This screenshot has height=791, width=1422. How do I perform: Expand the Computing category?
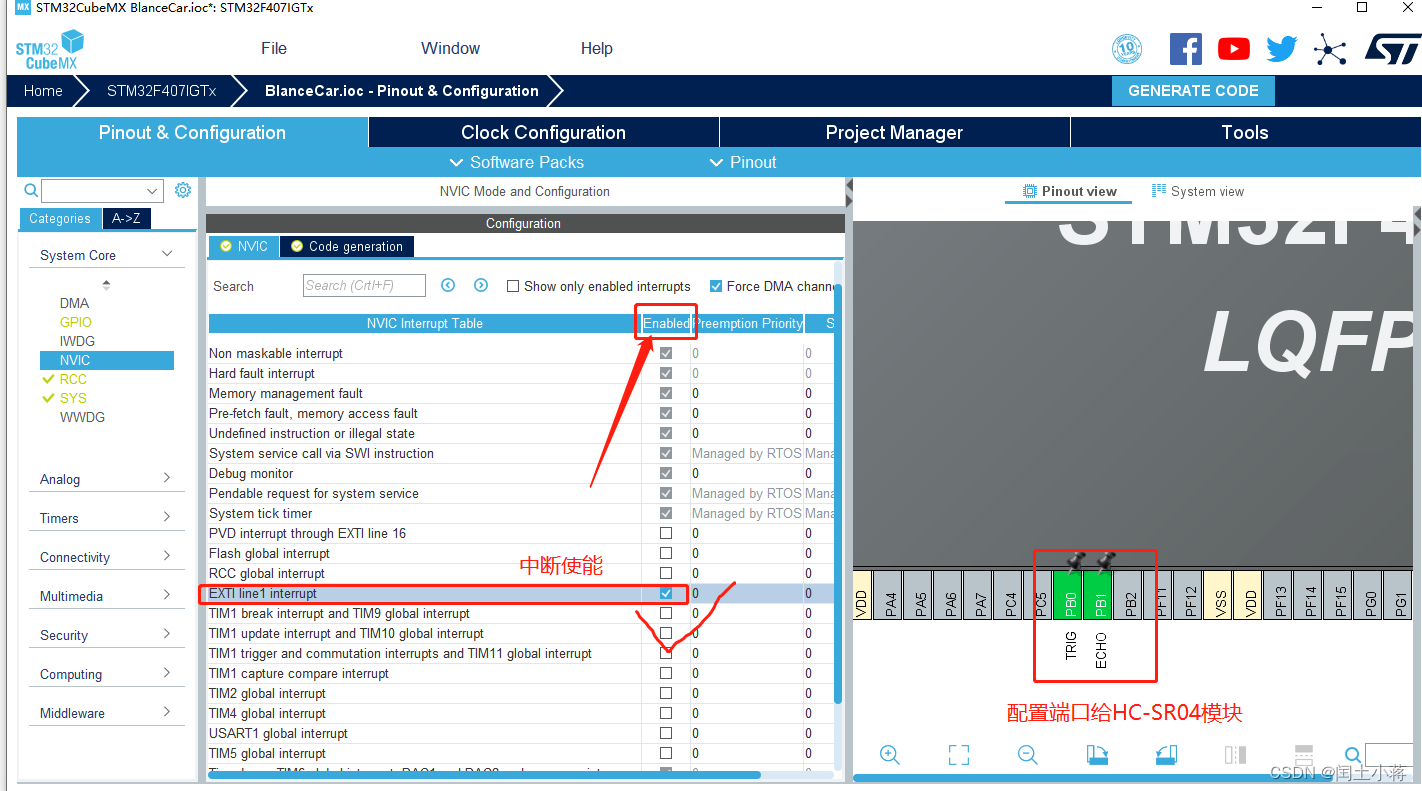click(x=167, y=673)
